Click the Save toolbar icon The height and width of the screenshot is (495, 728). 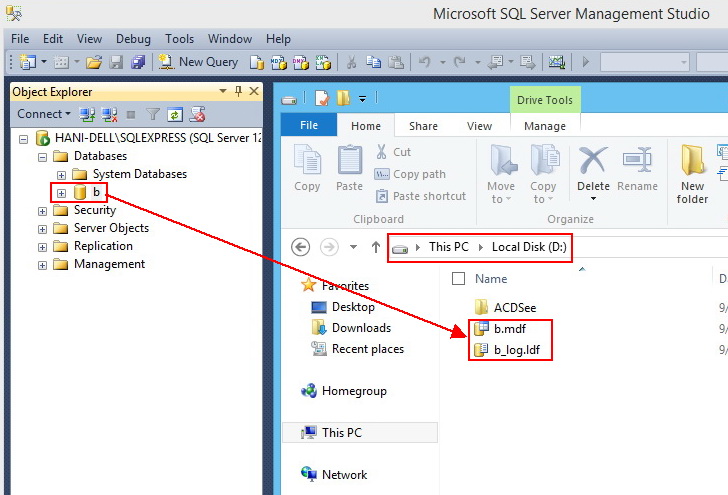pos(116,62)
